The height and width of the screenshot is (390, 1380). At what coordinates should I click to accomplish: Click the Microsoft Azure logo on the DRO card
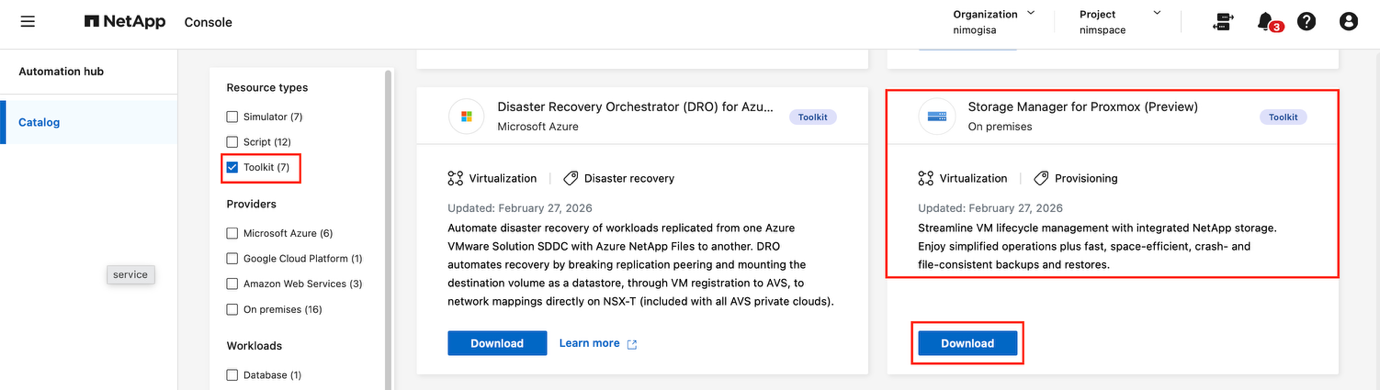(x=466, y=116)
